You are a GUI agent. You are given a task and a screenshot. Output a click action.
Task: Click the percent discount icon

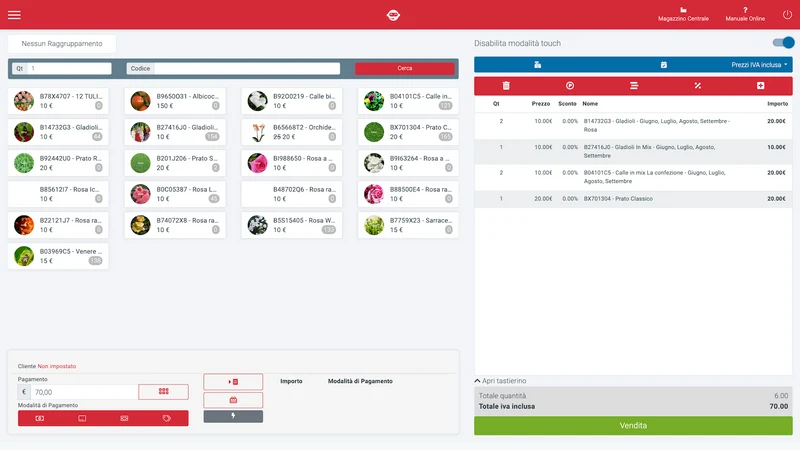(697, 86)
